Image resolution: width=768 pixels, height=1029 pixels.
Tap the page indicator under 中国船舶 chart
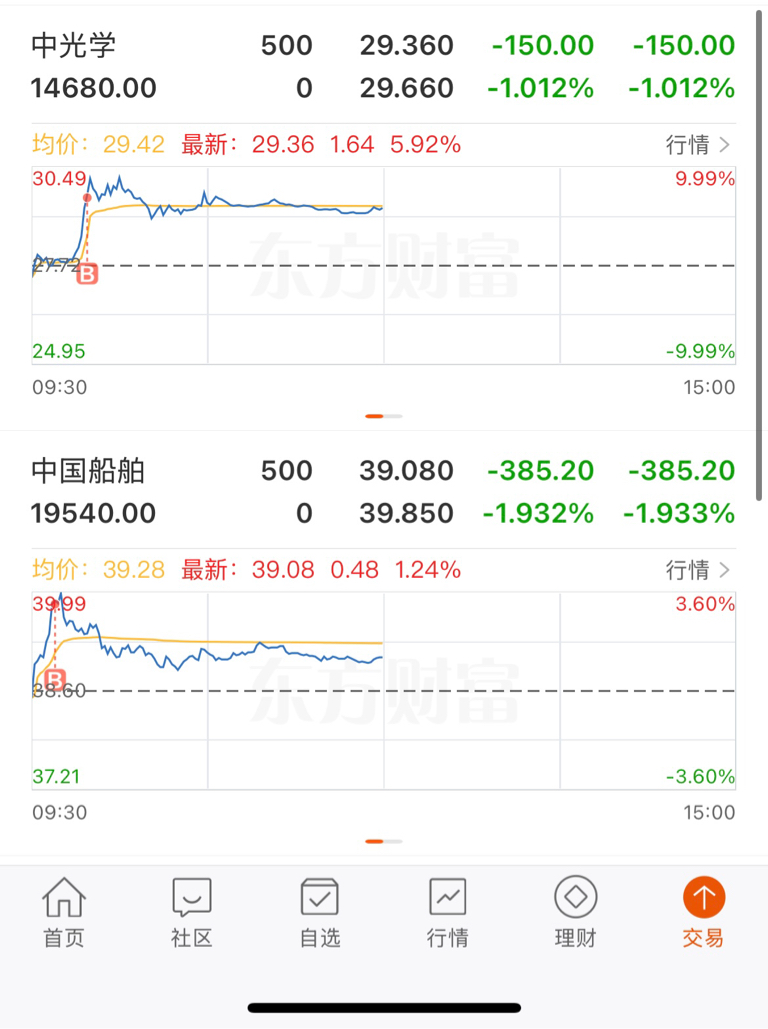coord(383,841)
